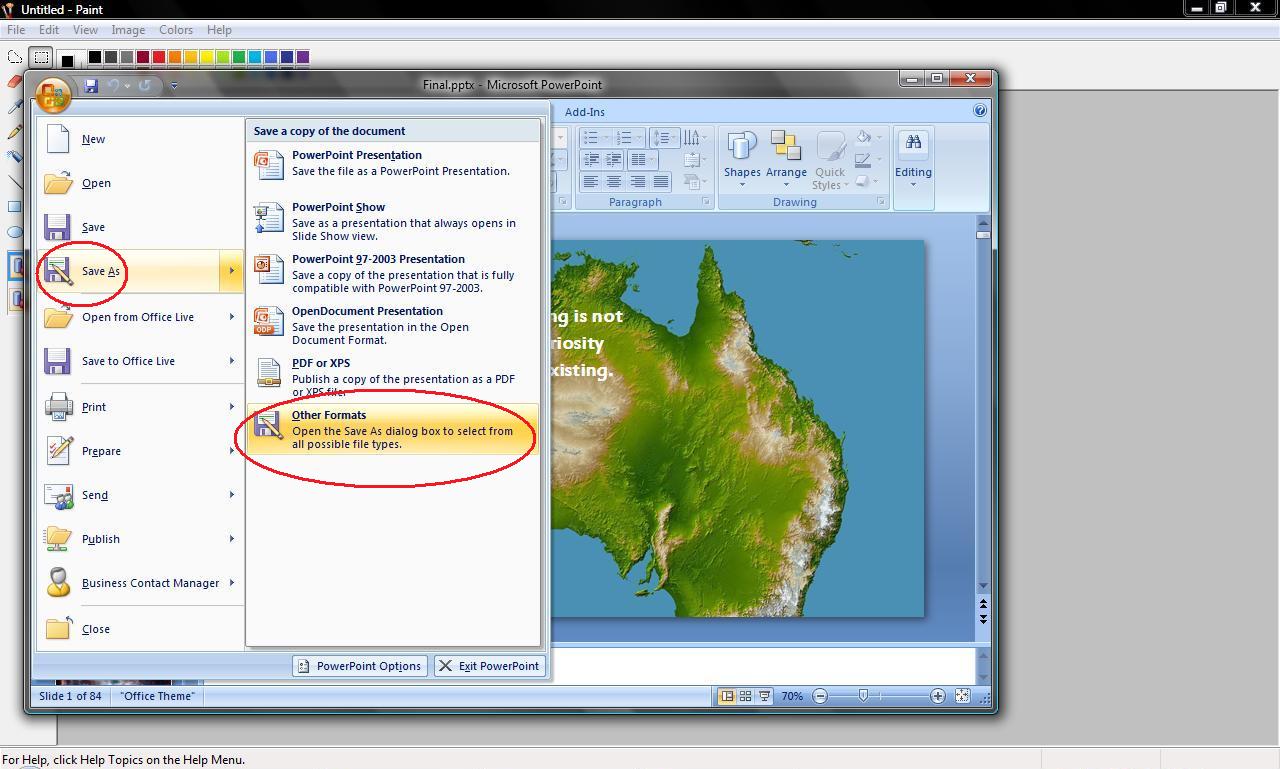Expand the Open from Office Live submenu arrow
The width and height of the screenshot is (1280, 769).
[231, 317]
